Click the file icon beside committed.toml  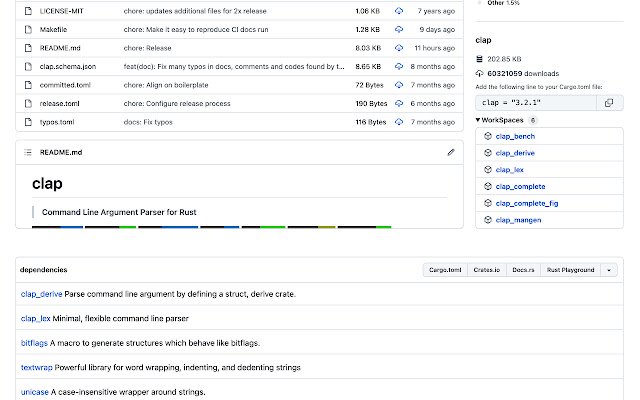(28, 85)
